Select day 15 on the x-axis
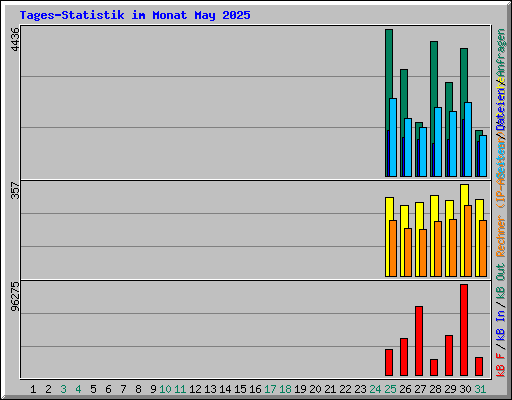 pyautogui.click(x=240, y=389)
